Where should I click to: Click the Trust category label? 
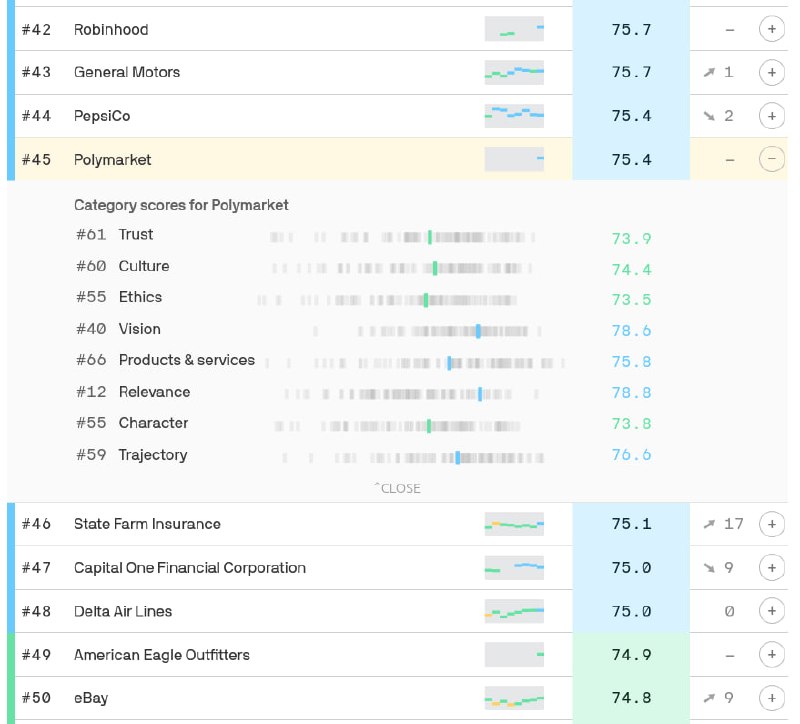tap(136, 234)
